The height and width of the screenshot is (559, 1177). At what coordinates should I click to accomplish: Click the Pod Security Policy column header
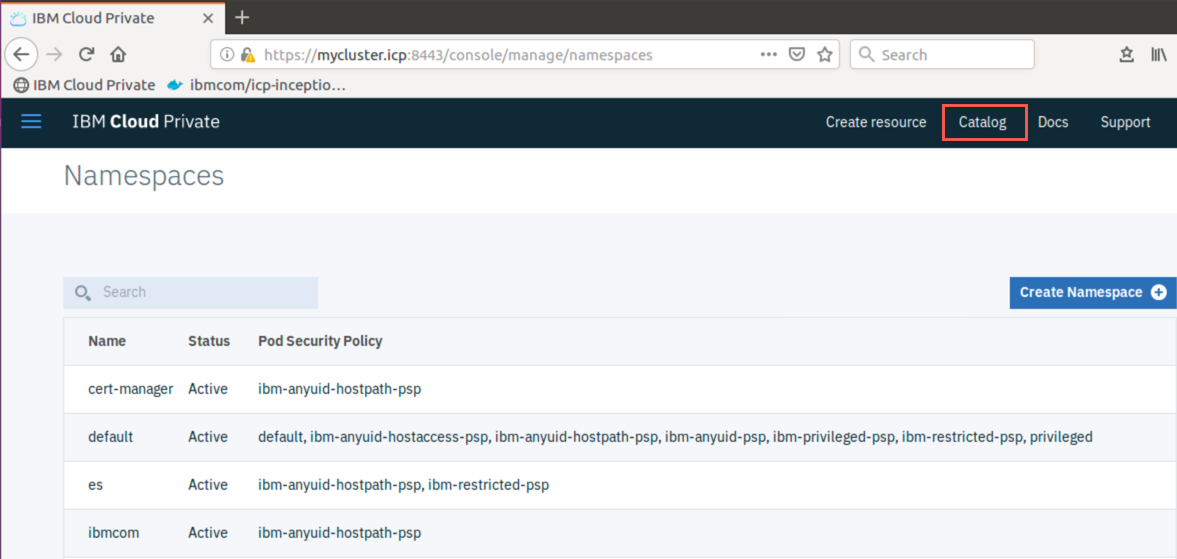coord(321,341)
